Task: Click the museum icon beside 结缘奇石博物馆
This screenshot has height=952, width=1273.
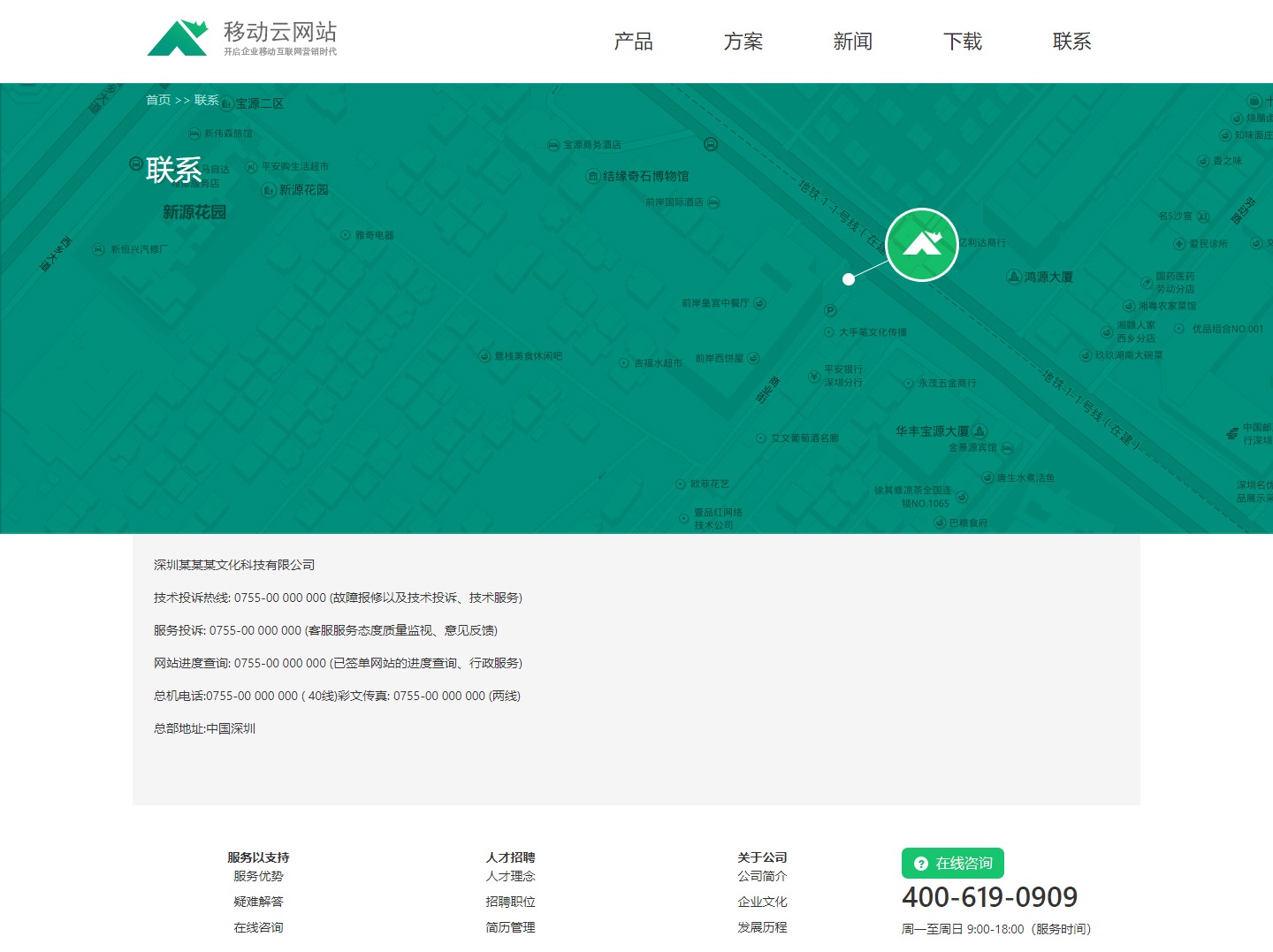Action: coord(593,177)
